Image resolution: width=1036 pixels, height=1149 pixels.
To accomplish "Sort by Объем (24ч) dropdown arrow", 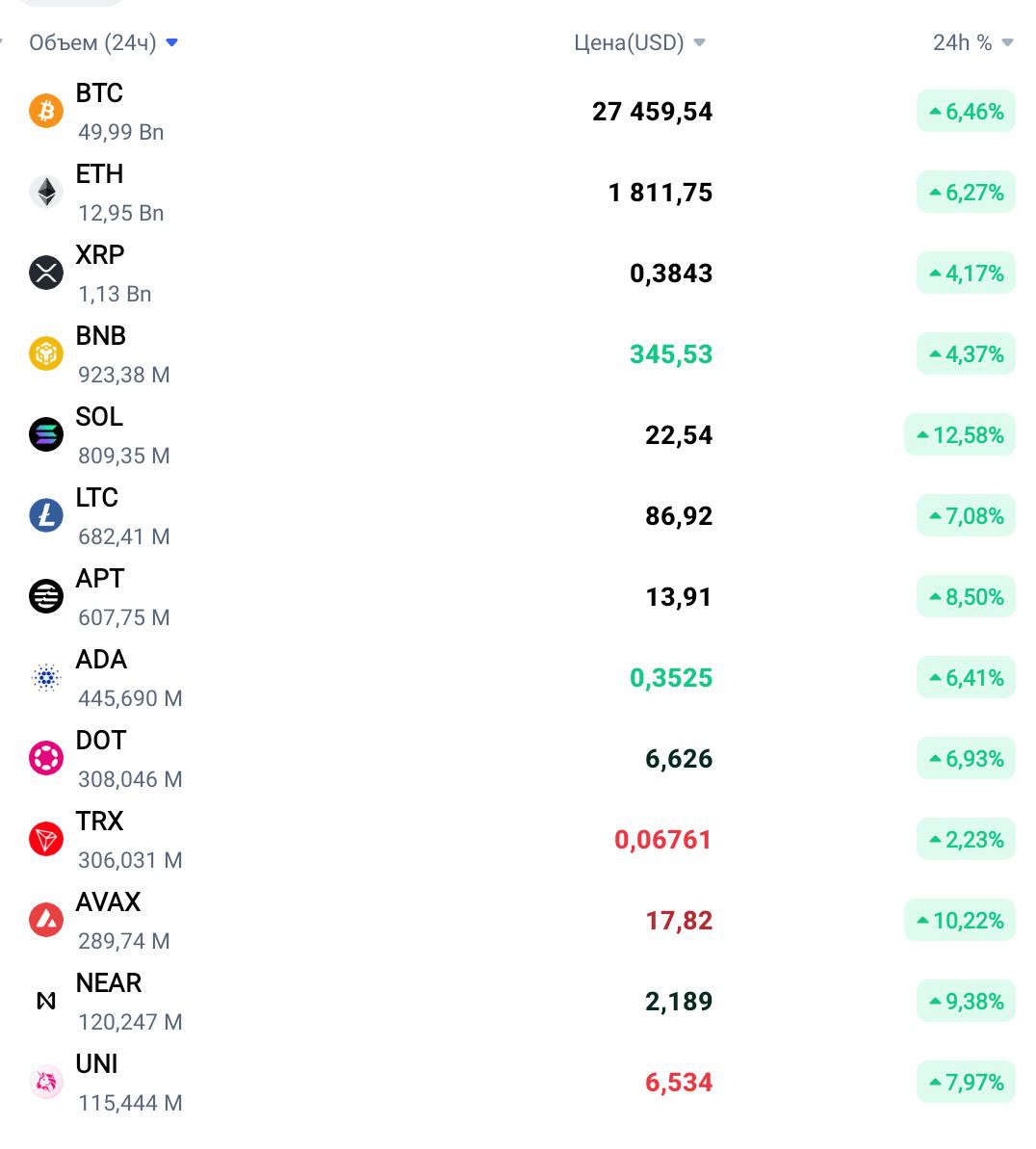I will pos(172,42).
